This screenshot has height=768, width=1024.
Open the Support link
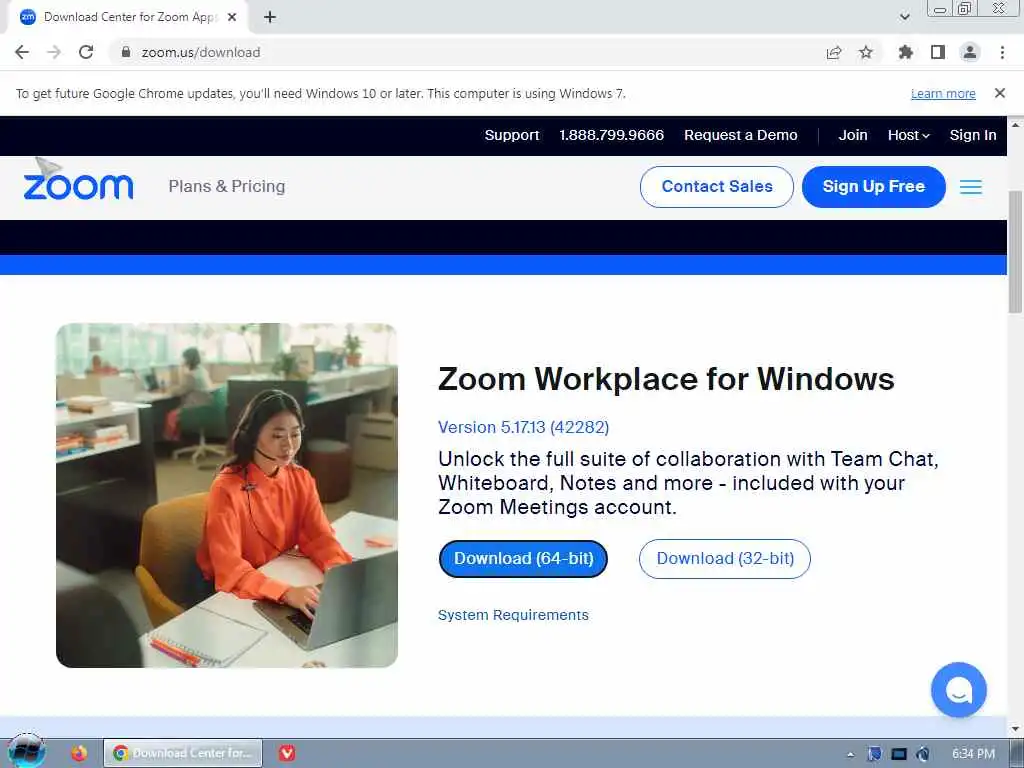point(512,135)
